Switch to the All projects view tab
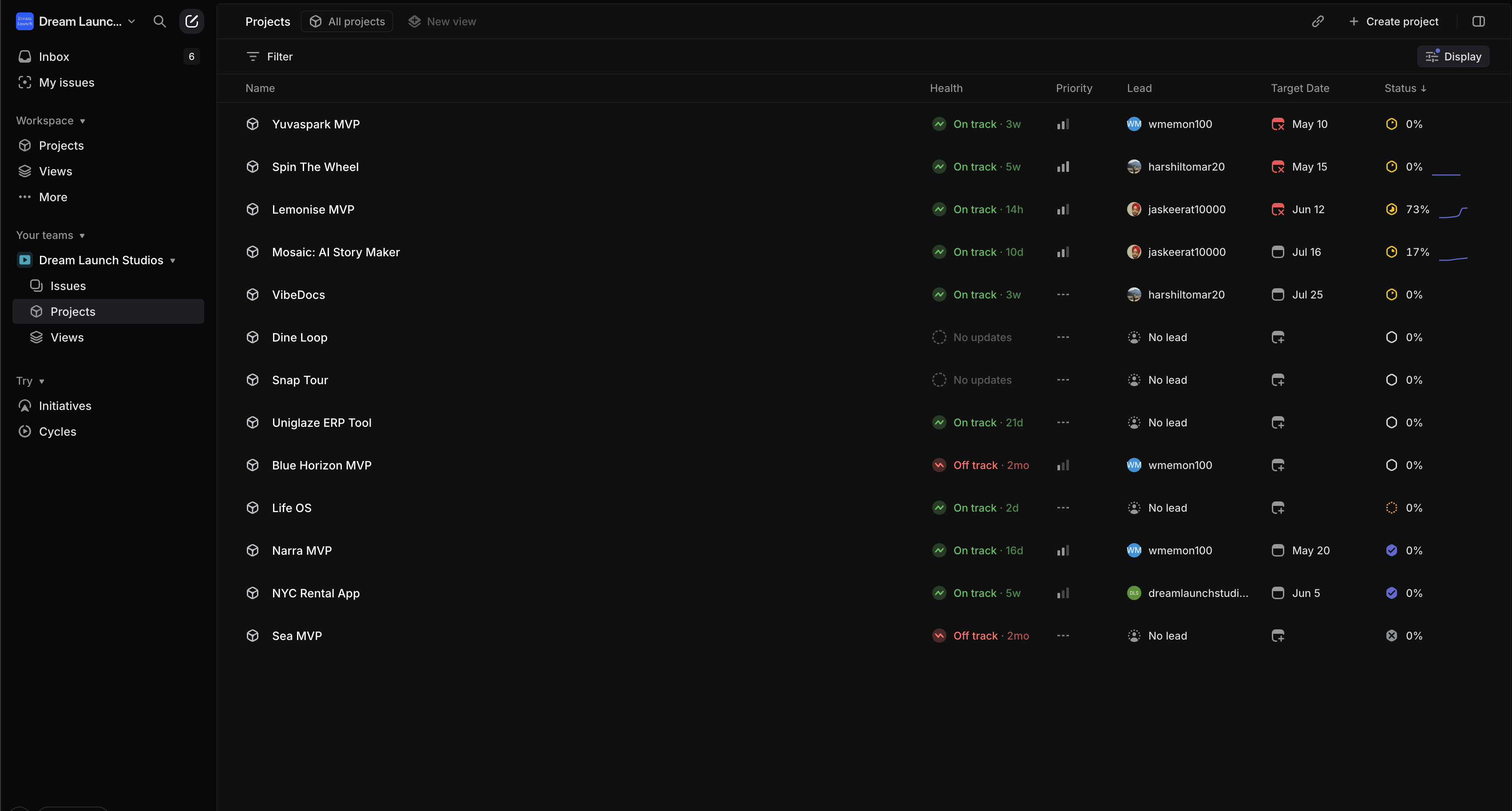Screen dimensions: 1512x811 (347, 22)
